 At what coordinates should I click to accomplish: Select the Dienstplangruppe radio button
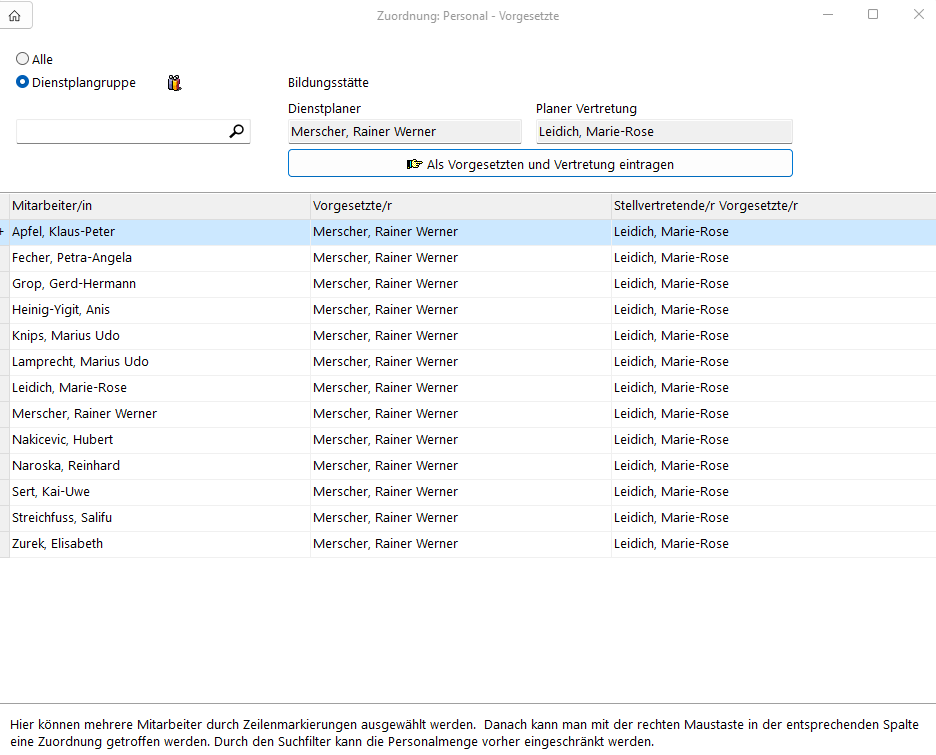pos(21,82)
